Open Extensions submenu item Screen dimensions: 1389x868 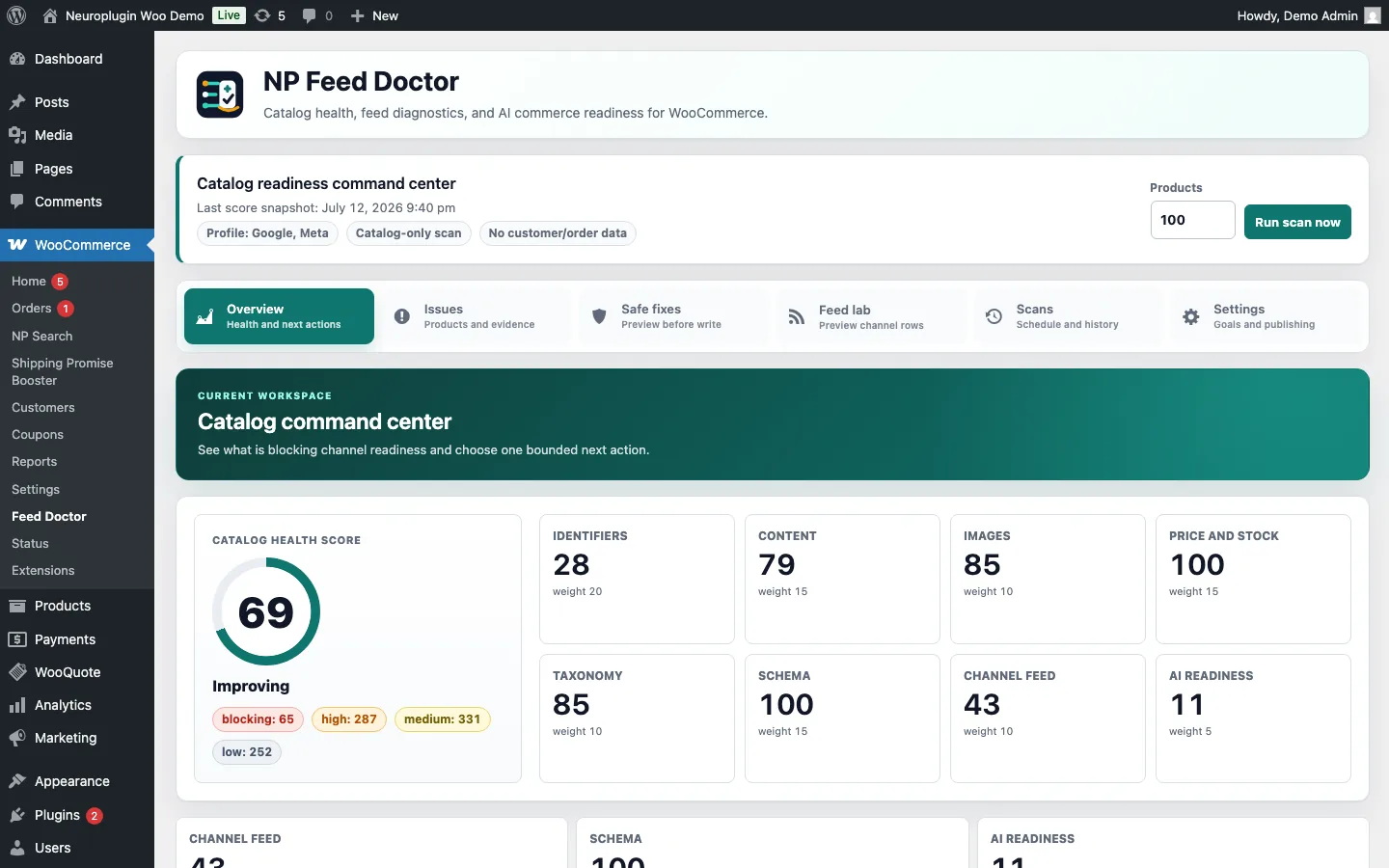point(77,570)
